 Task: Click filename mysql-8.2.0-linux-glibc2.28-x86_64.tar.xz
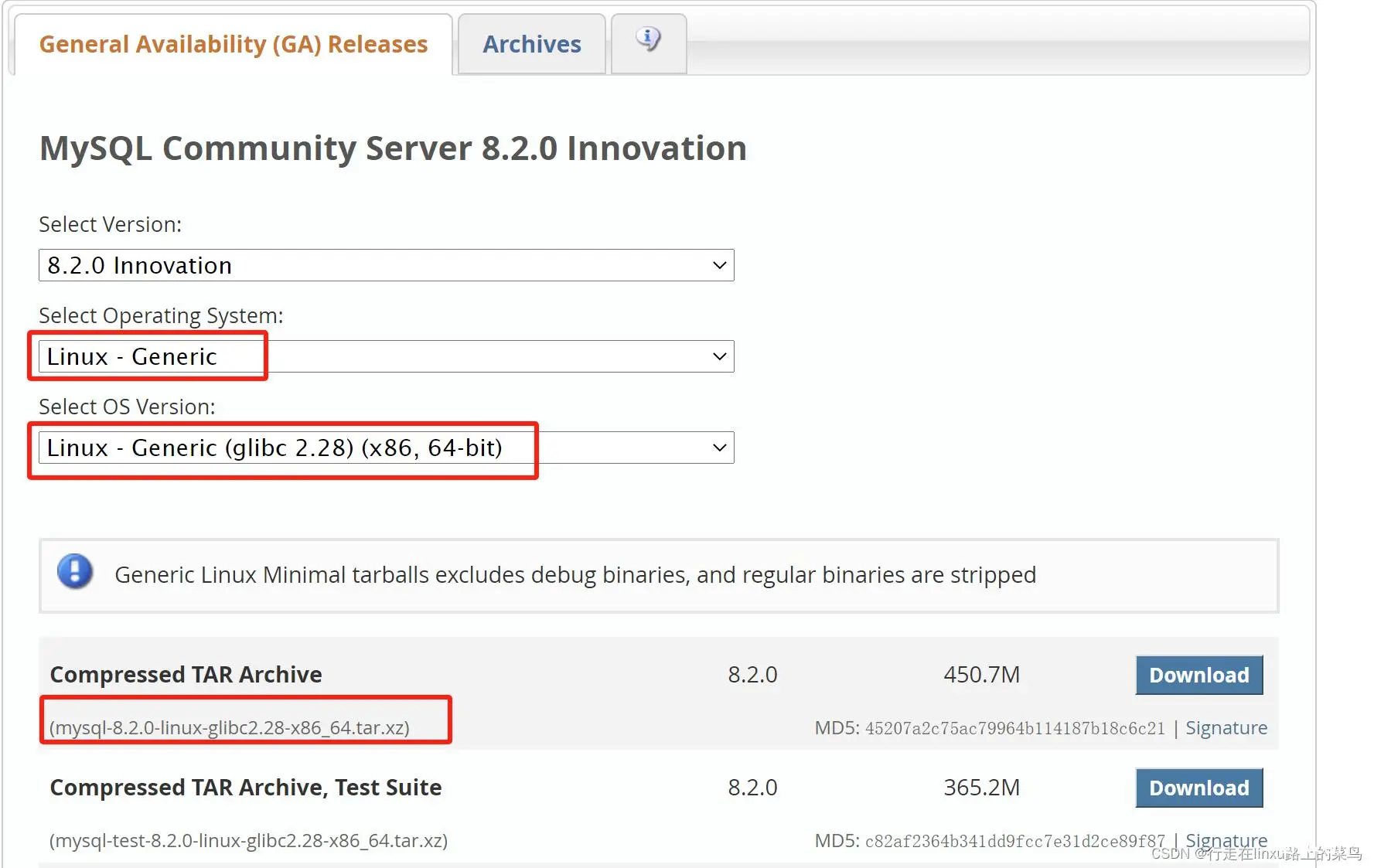pyautogui.click(x=230, y=728)
